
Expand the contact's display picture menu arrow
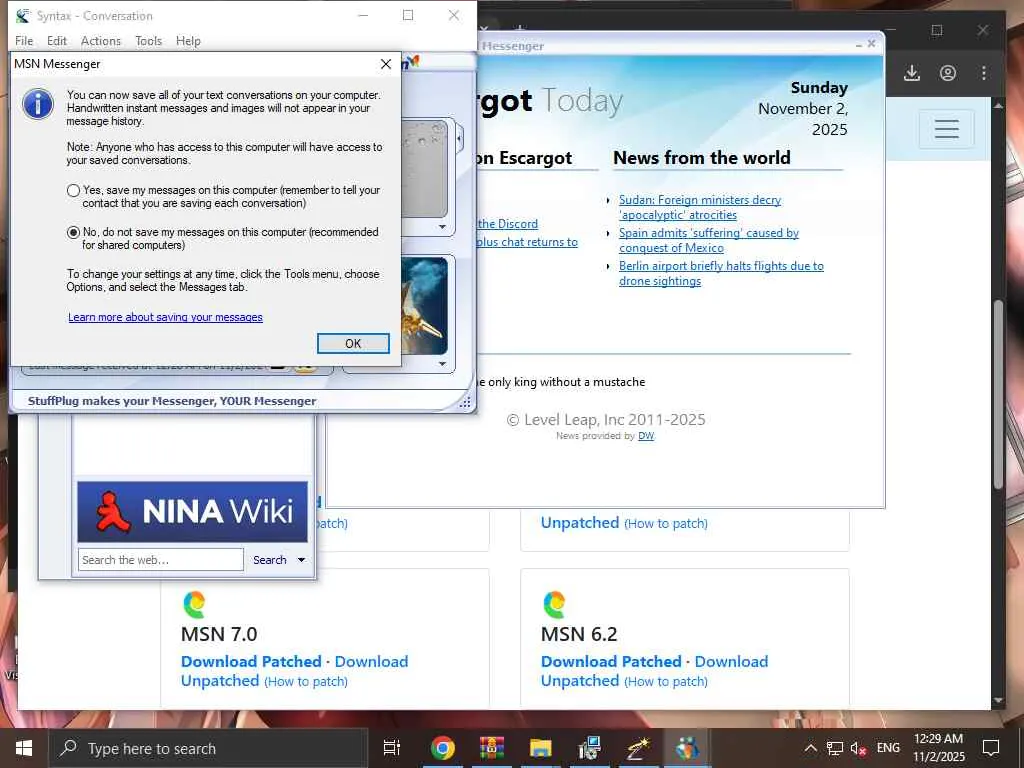[x=442, y=227]
